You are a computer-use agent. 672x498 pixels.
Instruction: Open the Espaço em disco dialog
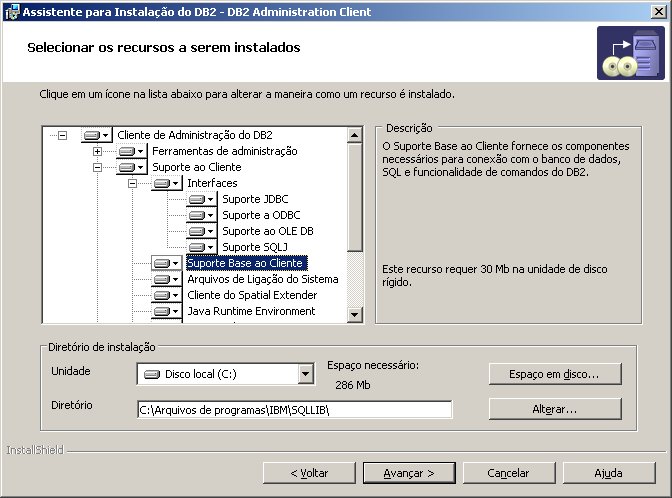pos(555,374)
